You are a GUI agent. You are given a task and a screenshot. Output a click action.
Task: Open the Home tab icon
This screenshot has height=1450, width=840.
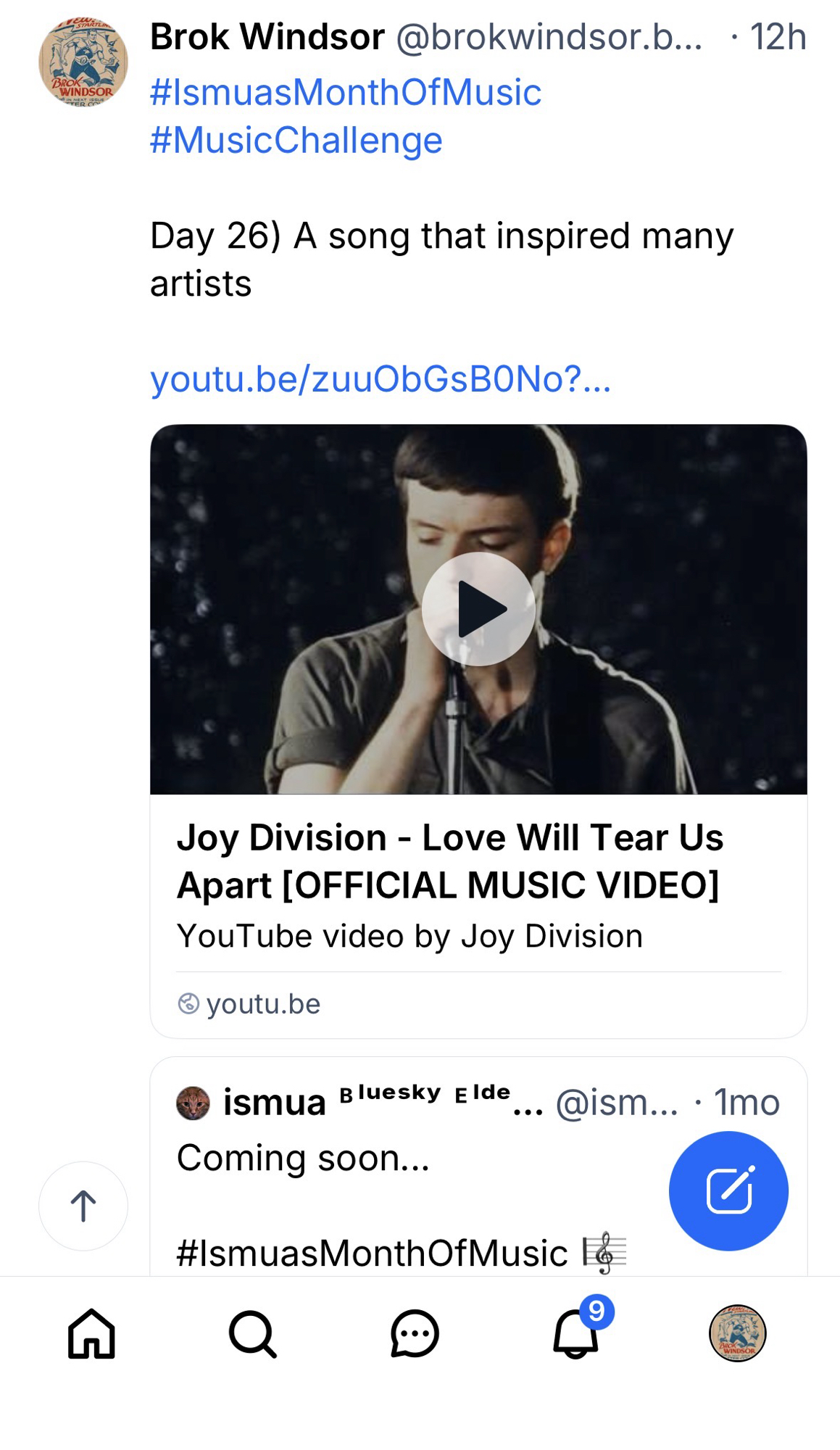(91, 1333)
